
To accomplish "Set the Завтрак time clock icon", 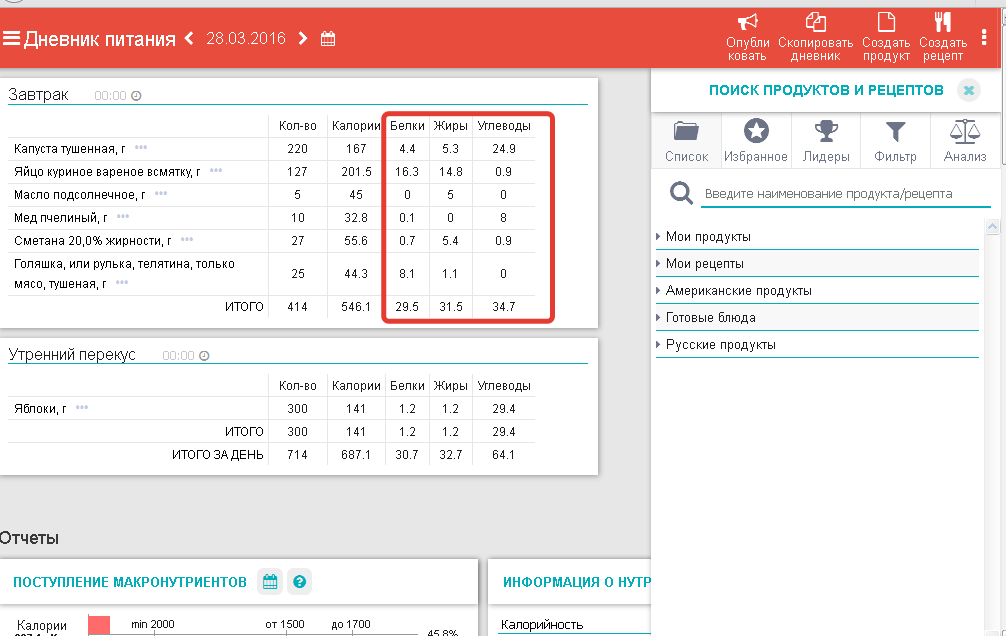I will tap(136, 96).
